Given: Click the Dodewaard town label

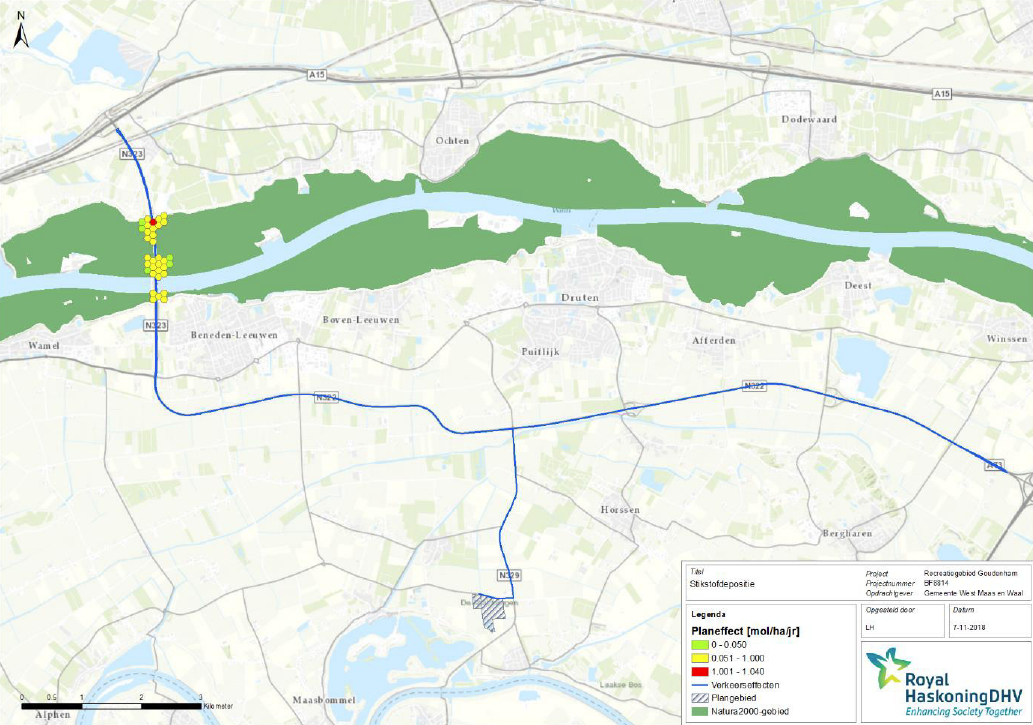Looking at the screenshot, I should [x=809, y=119].
